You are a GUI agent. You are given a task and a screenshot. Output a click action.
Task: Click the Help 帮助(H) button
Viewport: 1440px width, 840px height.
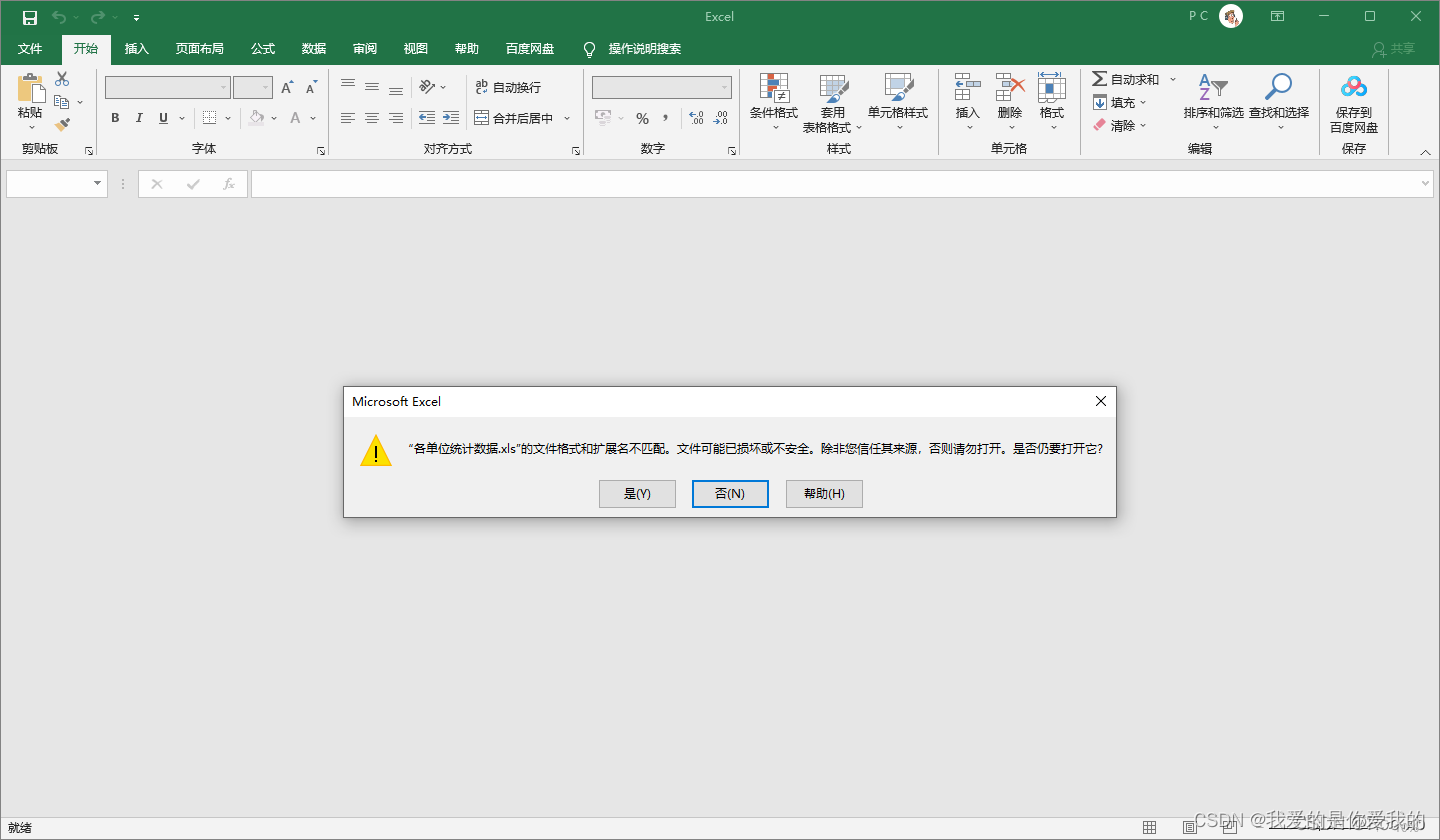824,494
